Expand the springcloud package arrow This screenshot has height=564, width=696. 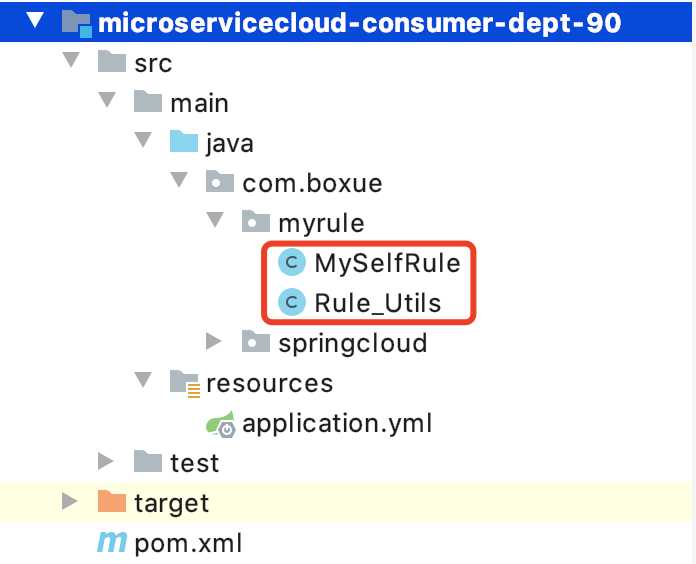[214, 341]
